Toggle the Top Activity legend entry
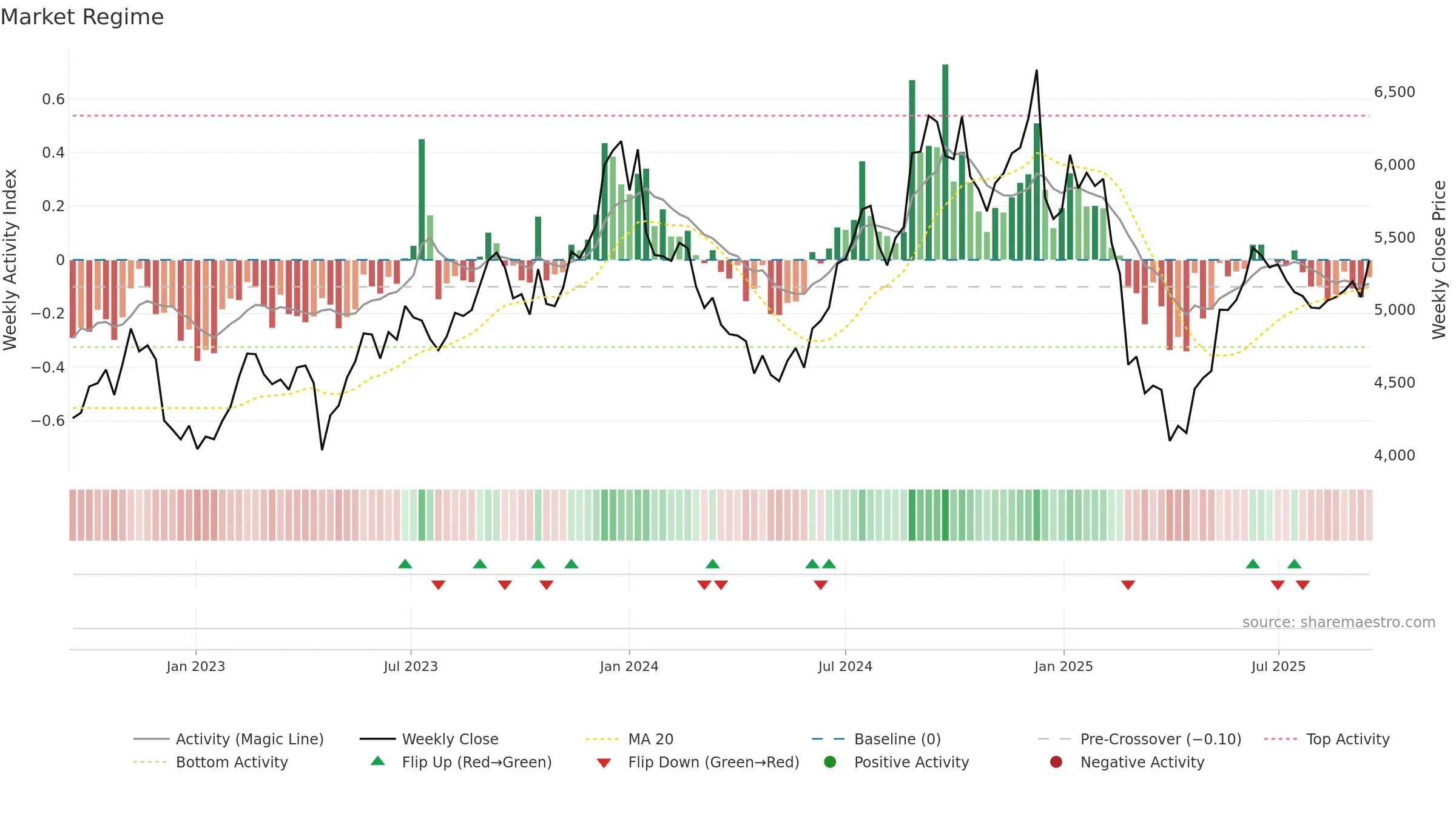The image size is (1456, 819). pyautogui.click(x=1327, y=739)
